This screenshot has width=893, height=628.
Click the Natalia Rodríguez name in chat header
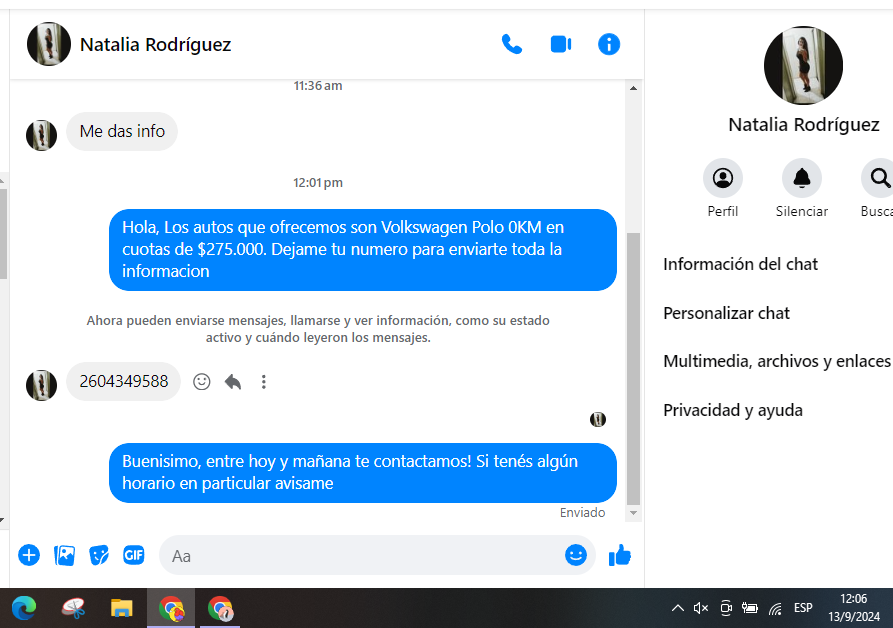click(x=155, y=44)
